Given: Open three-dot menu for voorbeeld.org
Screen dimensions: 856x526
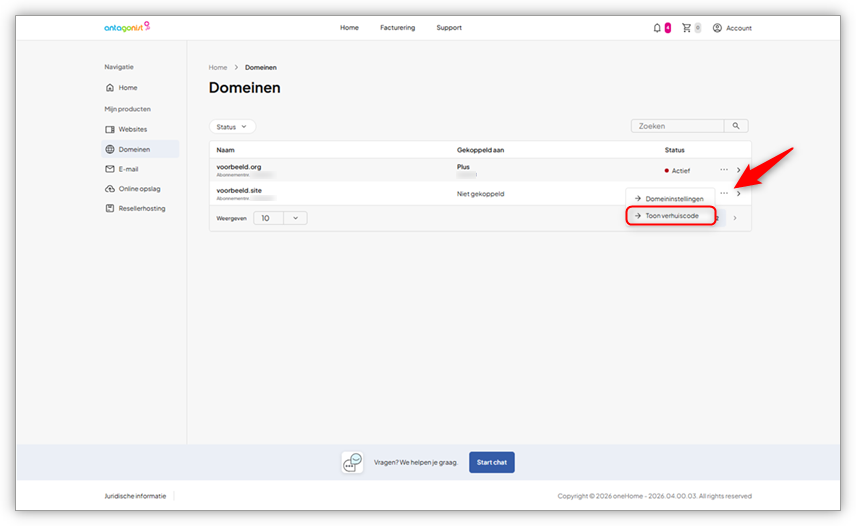Looking at the screenshot, I should (724, 170).
